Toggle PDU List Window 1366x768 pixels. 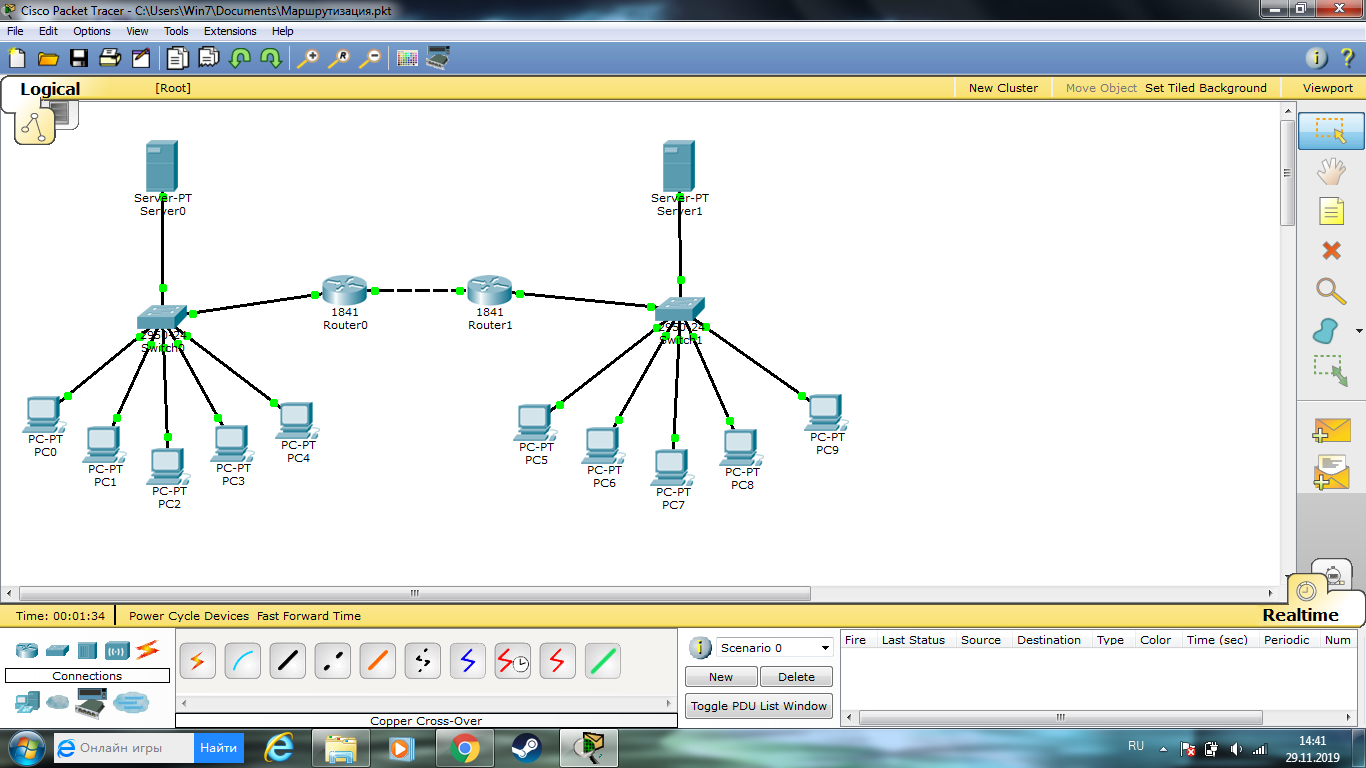[760, 706]
